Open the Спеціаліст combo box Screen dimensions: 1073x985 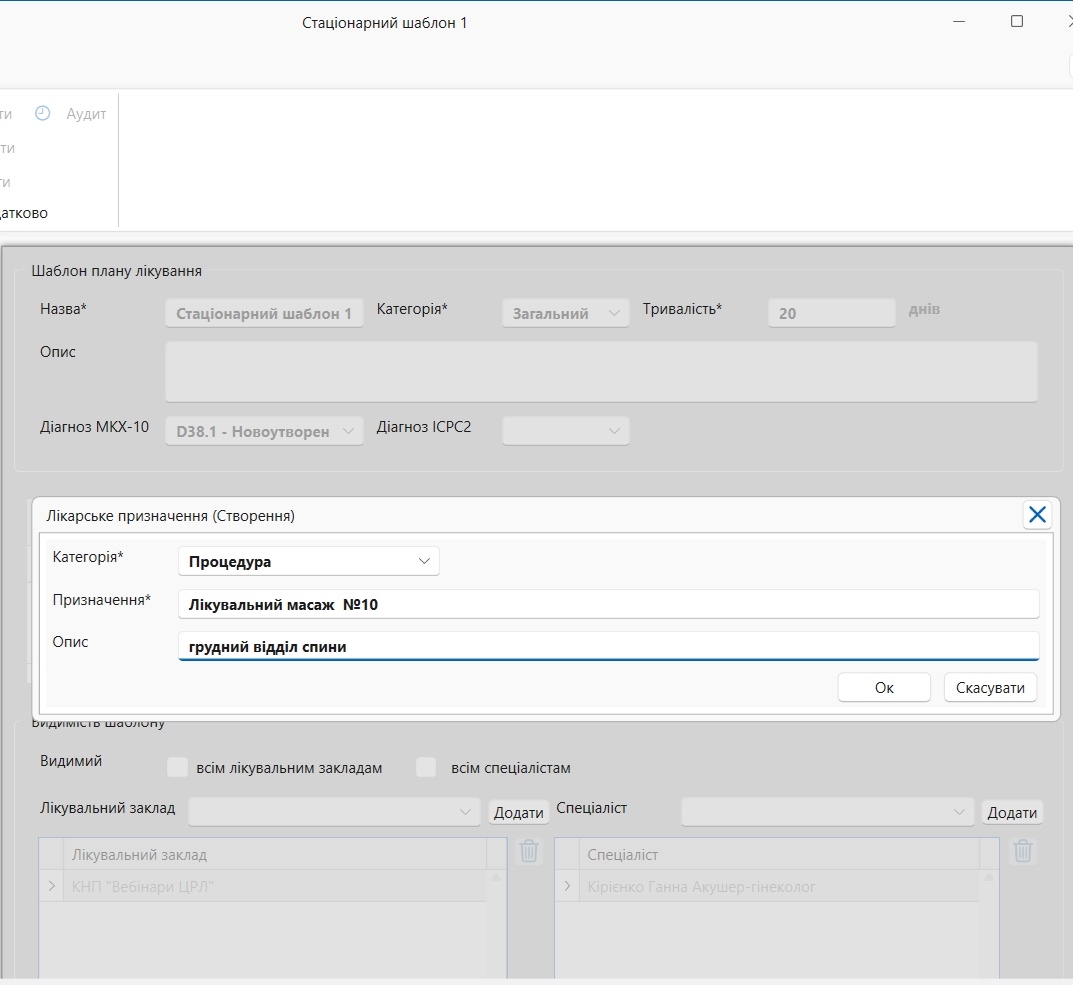827,812
